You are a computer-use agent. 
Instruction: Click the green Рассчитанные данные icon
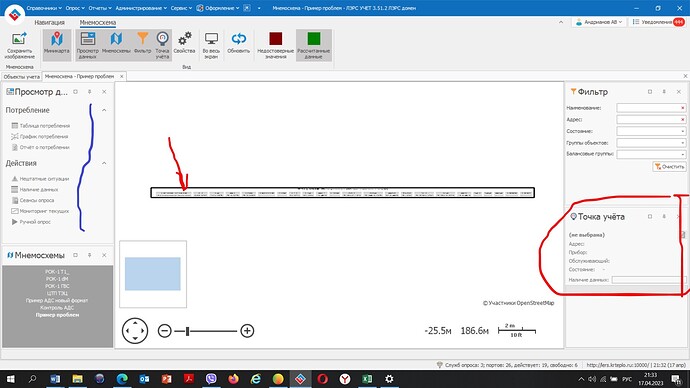(313, 39)
